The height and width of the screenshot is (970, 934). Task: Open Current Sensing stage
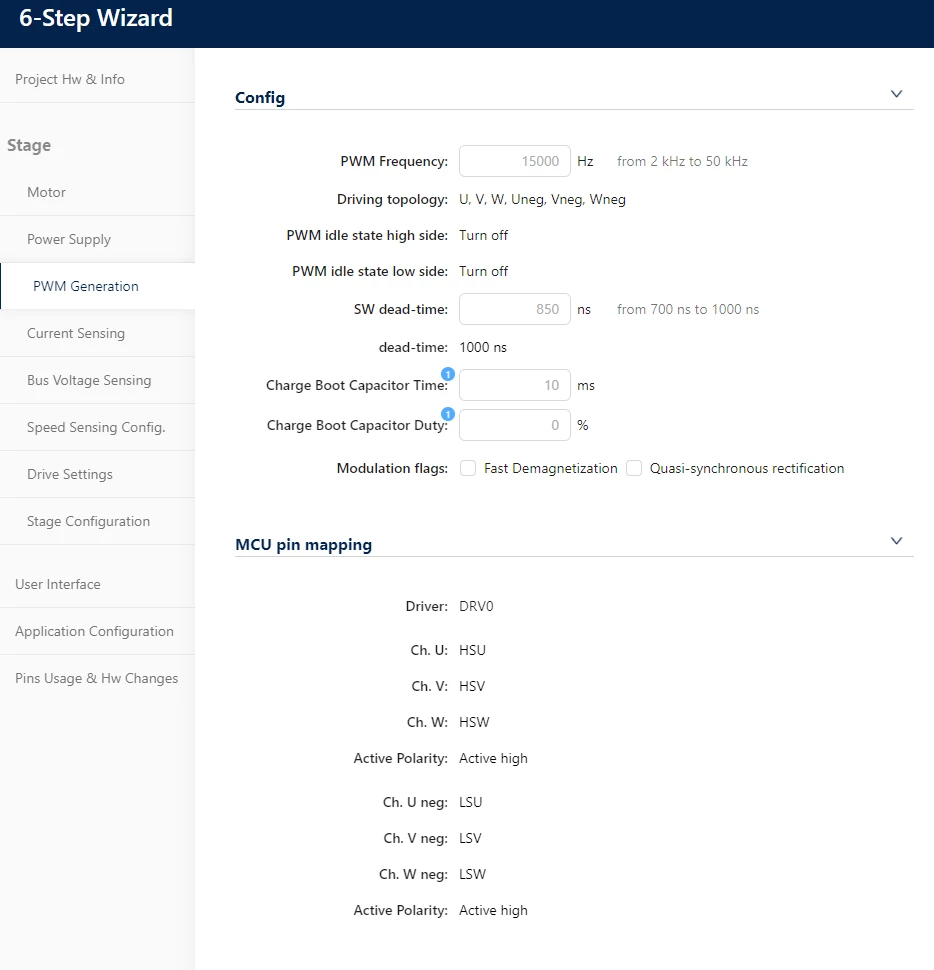tap(97, 333)
